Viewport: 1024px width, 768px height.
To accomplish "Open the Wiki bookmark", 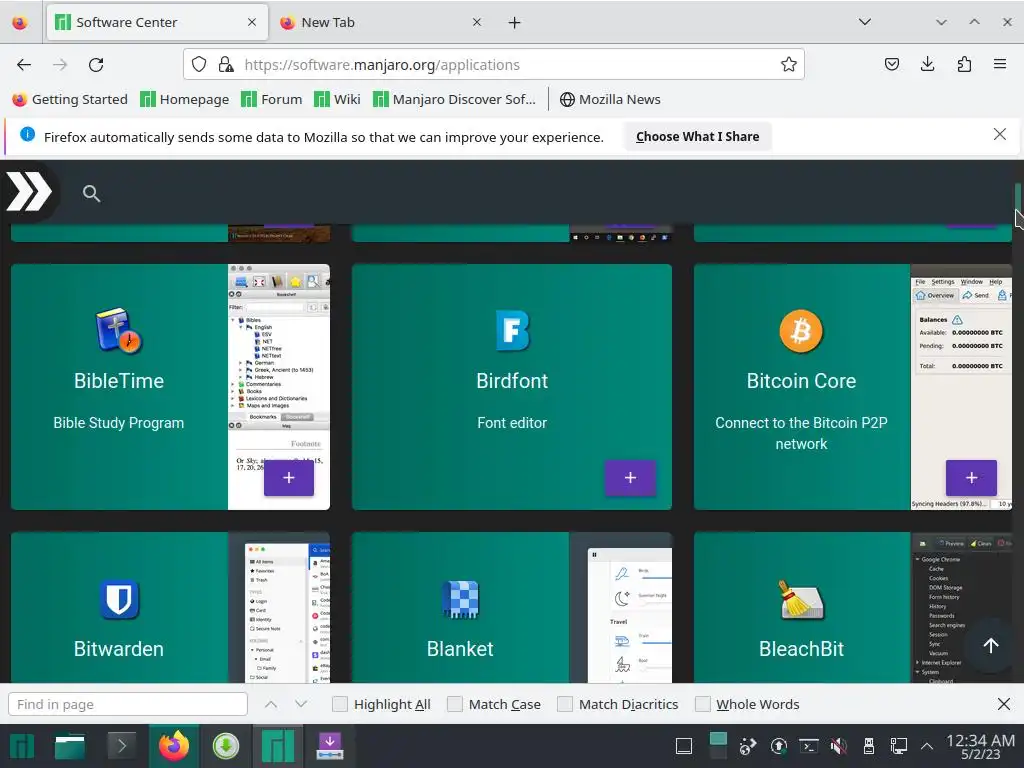I will [337, 99].
